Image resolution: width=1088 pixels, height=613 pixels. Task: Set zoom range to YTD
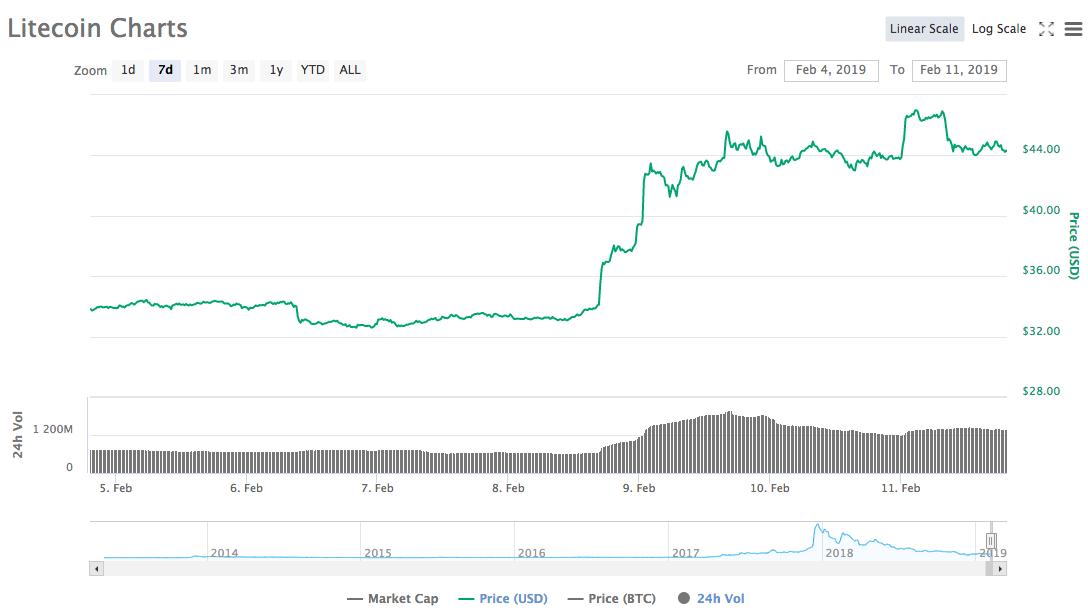point(312,70)
